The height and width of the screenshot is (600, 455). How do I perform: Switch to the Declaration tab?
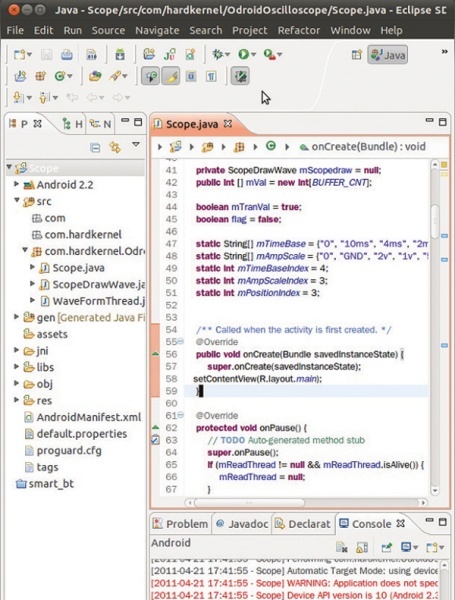pyautogui.click(x=302, y=524)
